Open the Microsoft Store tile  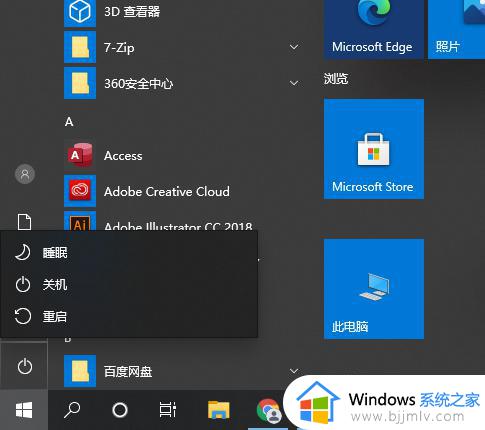(374, 149)
